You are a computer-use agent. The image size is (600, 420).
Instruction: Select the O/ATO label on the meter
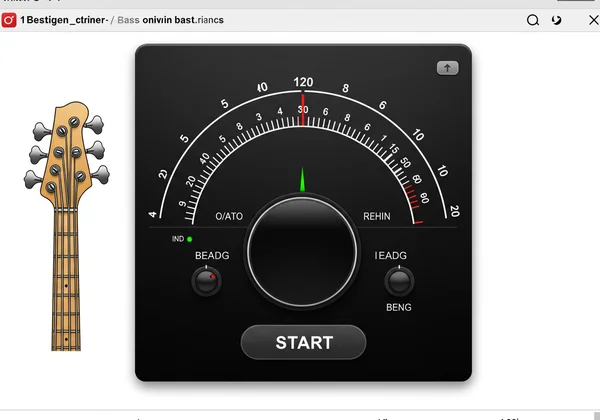[x=229, y=216]
